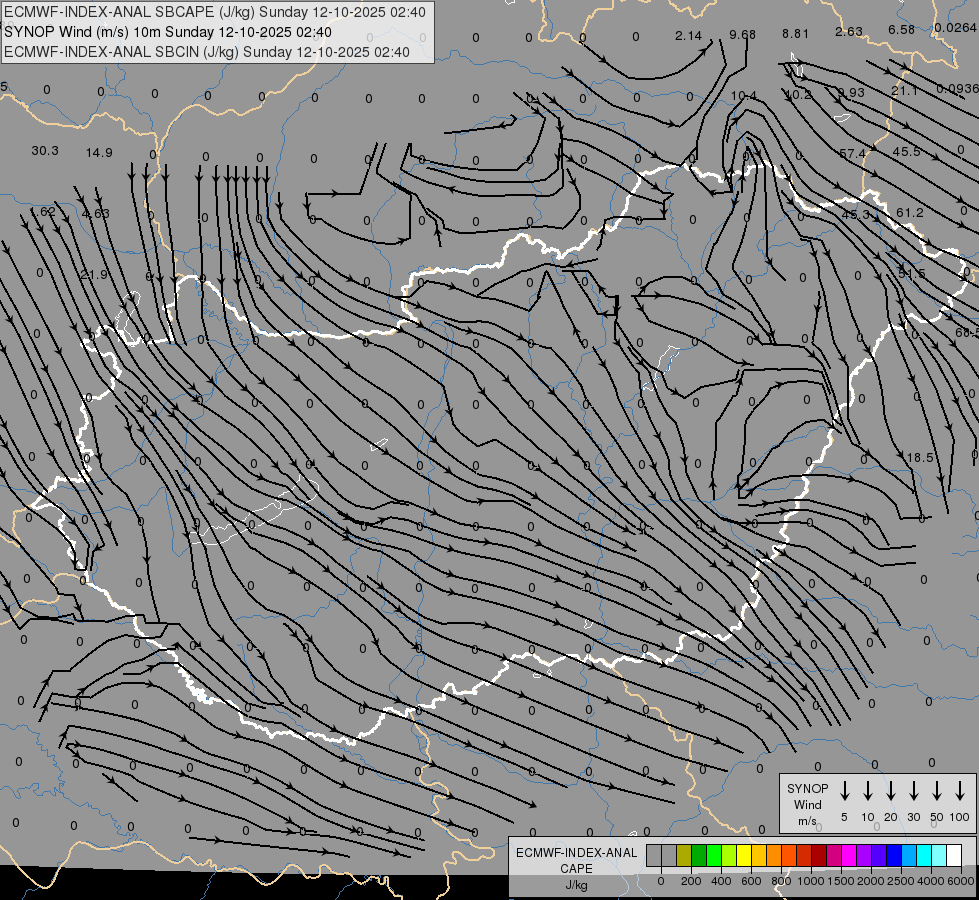
Task: Click the SYNOP Wind (m/s) 10m title line
Action: (x=168, y=32)
